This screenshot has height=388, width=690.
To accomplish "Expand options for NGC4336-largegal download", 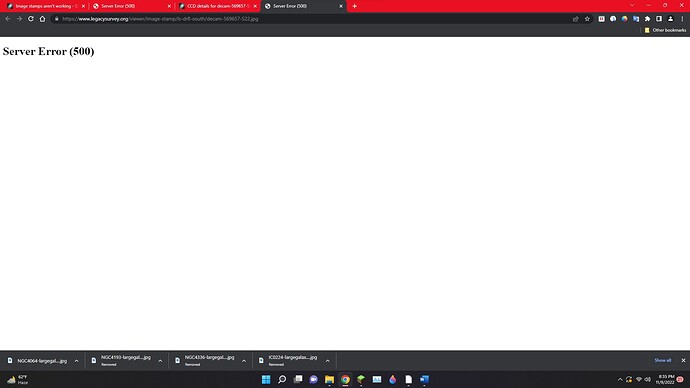I will 244,361.
